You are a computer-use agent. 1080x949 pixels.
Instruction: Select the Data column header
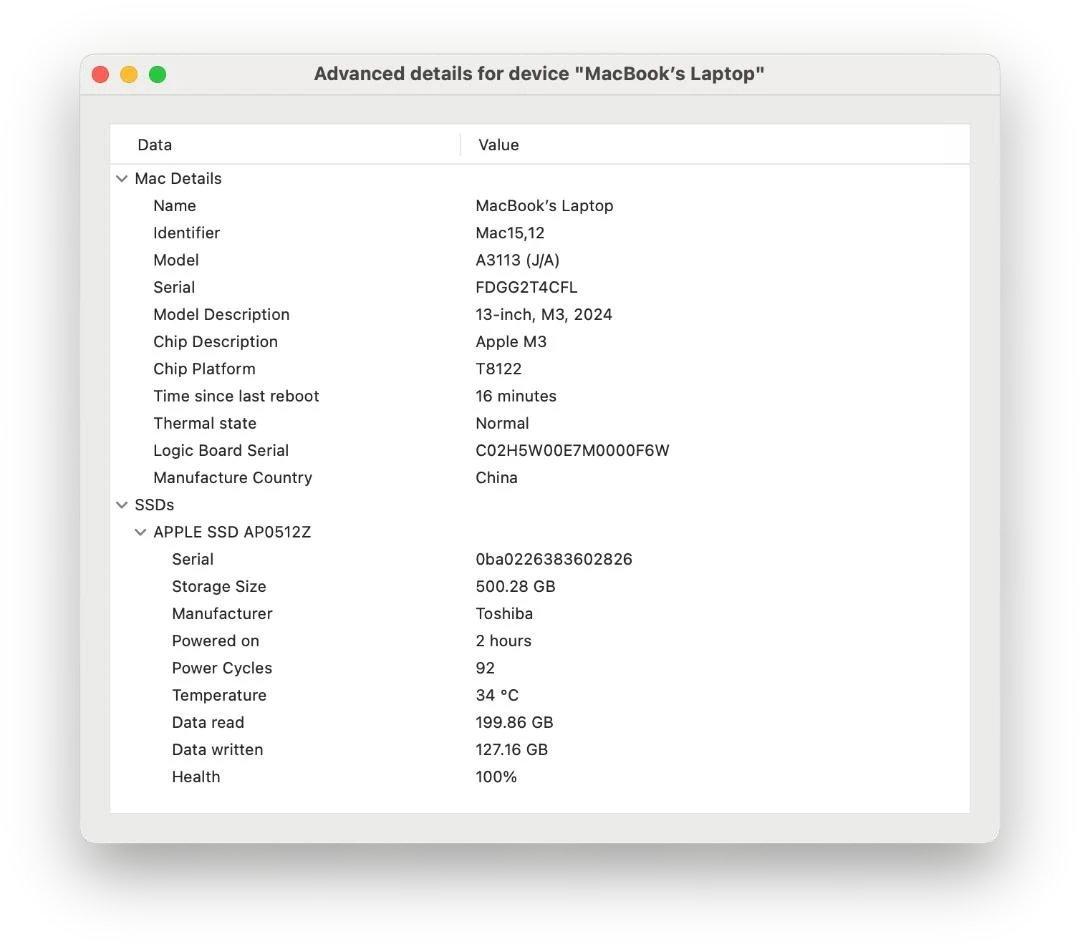(x=154, y=144)
